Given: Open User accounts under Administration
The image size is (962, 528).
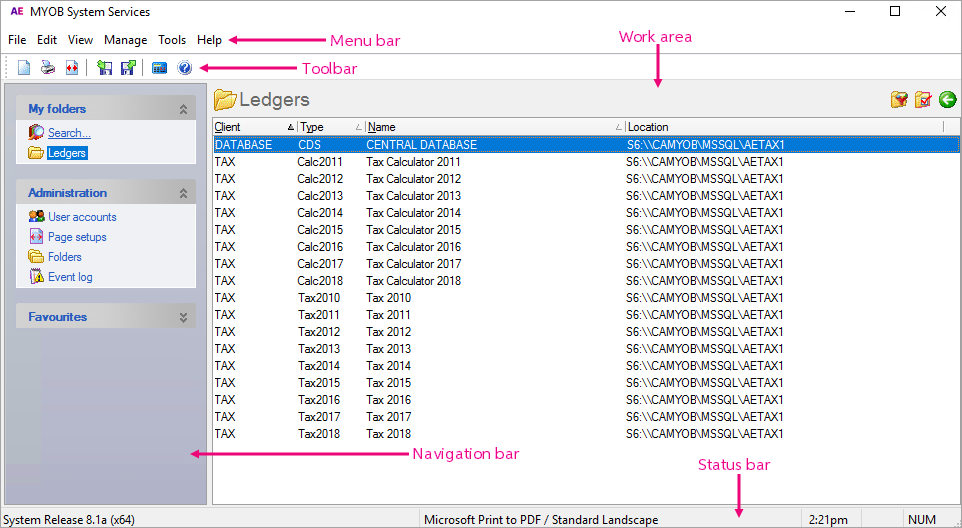Looking at the screenshot, I should (x=82, y=217).
